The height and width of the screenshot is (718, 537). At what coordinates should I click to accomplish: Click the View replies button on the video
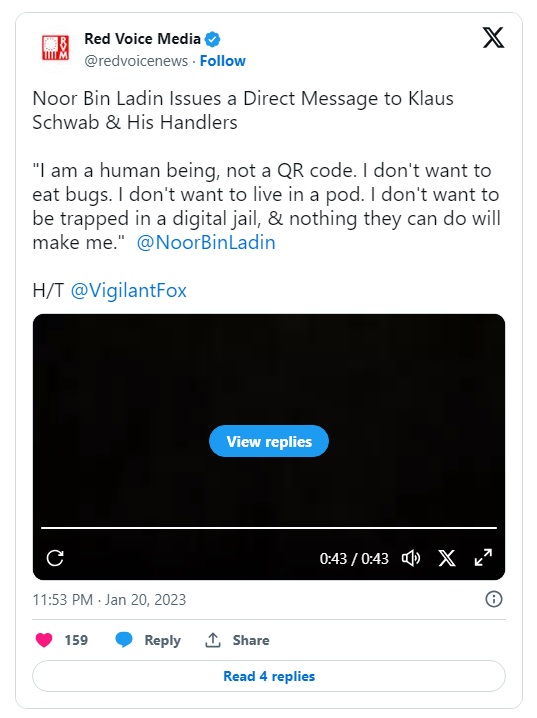point(269,441)
